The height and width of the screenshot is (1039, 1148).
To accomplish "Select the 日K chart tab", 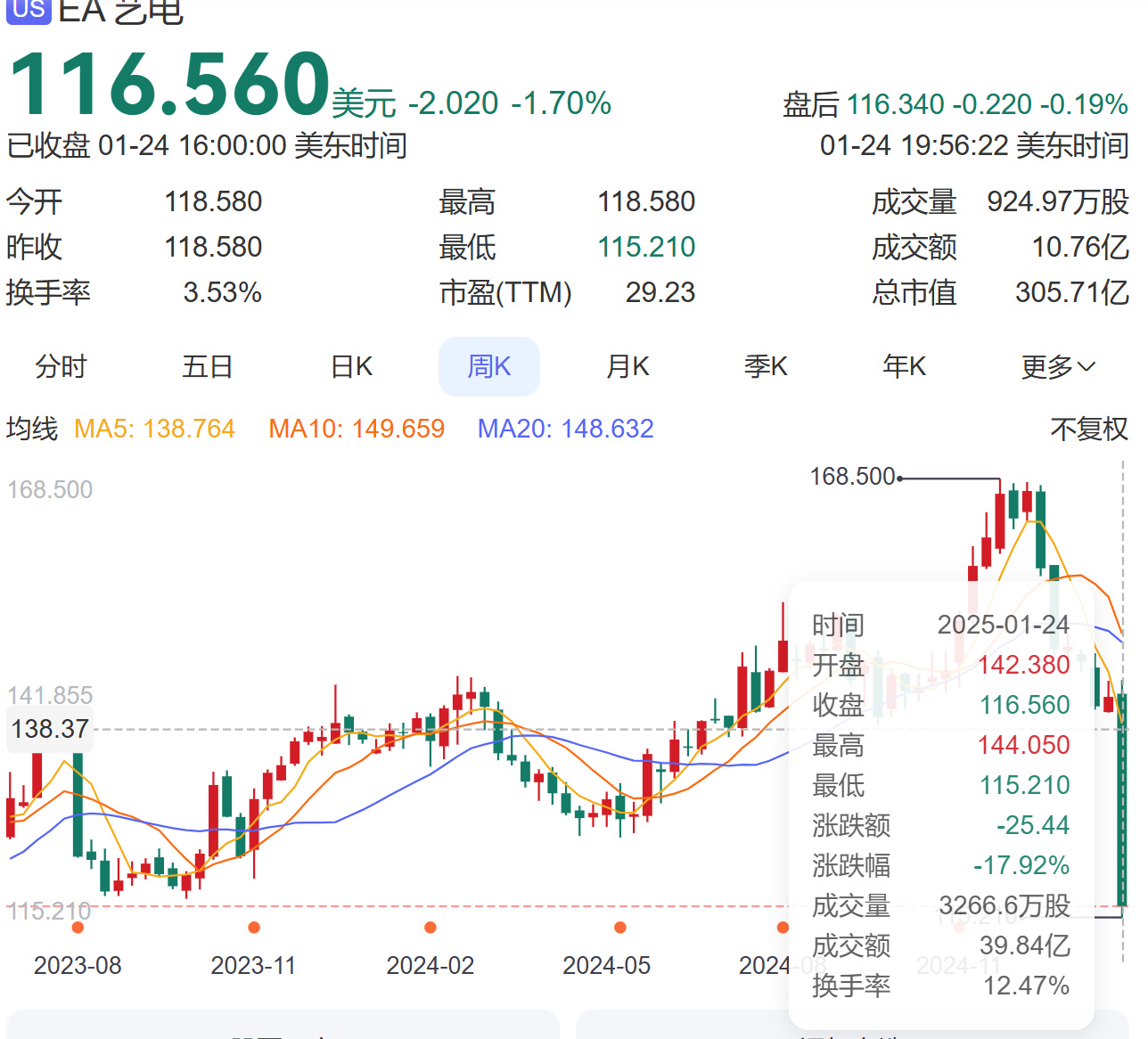I will [351, 366].
